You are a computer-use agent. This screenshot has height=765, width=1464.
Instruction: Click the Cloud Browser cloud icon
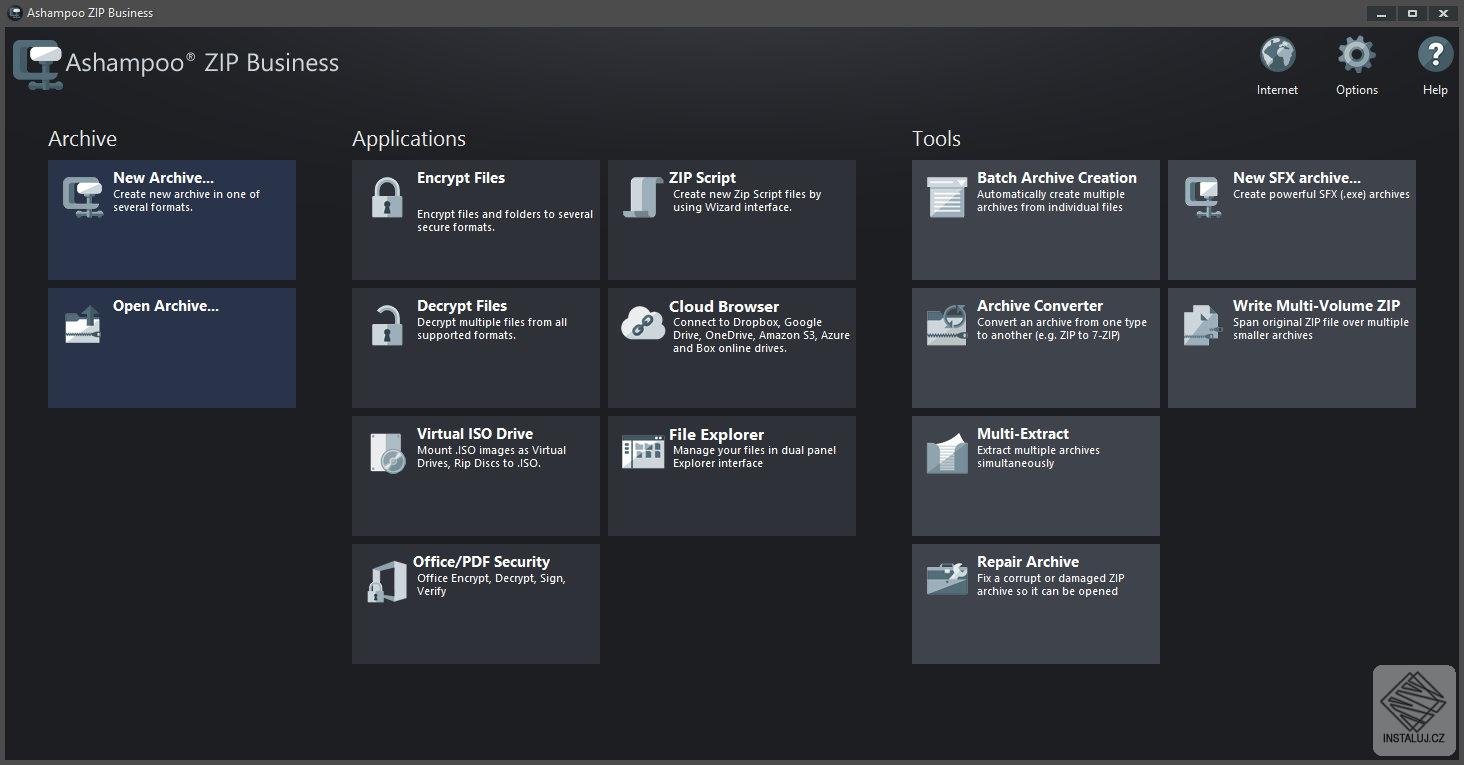point(643,324)
